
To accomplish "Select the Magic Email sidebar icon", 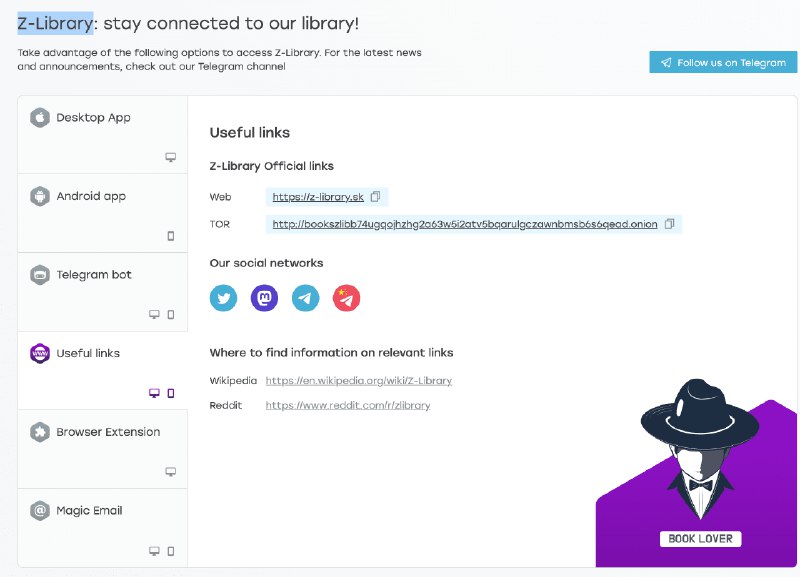I will [38, 511].
